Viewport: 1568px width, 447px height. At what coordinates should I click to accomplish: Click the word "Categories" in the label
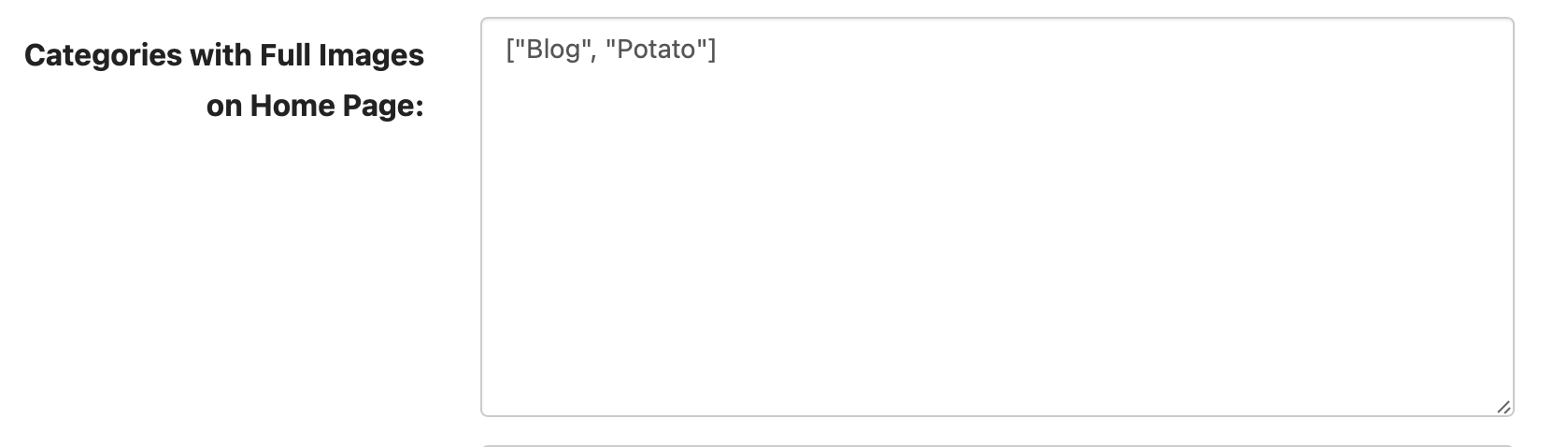tap(103, 56)
